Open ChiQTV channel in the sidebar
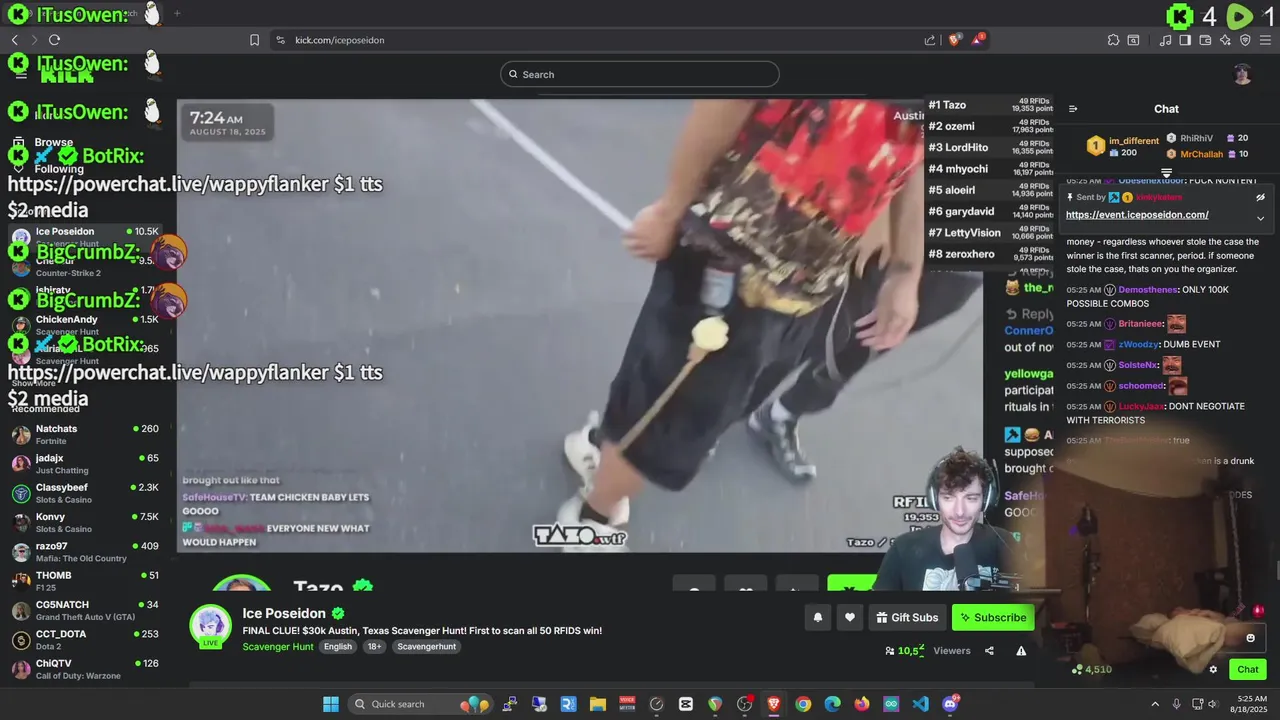This screenshot has height=720, width=1280. (x=85, y=669)
